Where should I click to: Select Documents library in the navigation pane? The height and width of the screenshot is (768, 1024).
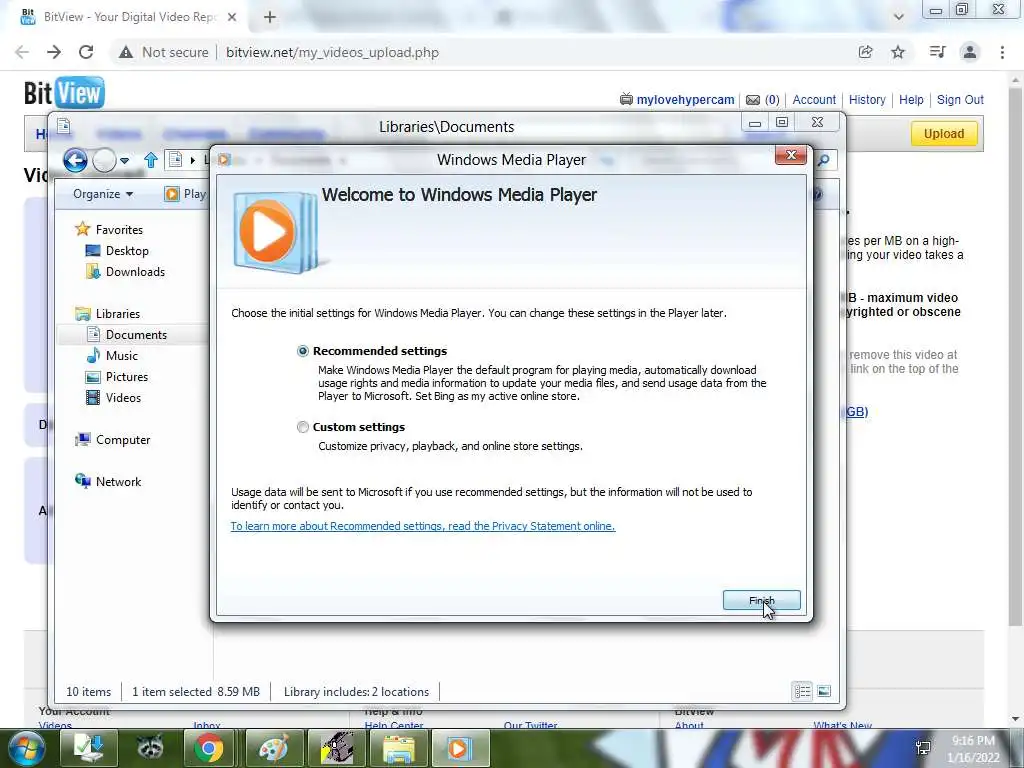[x=127, y=334]
